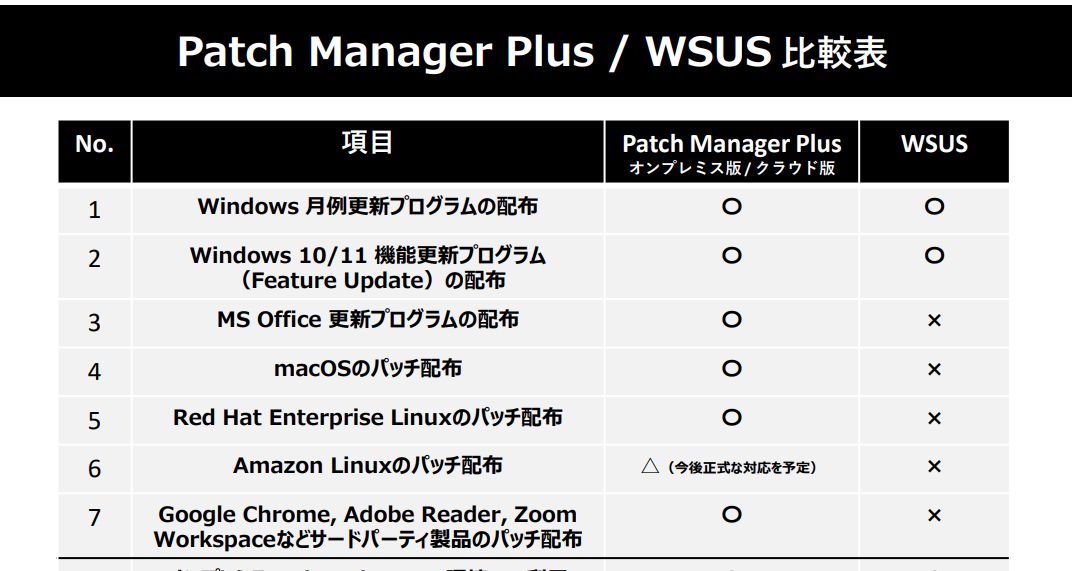The image size is (1072, 571).
Task: Click the WSUS cross for Amazon Linux row
Action: coord(934,467)
